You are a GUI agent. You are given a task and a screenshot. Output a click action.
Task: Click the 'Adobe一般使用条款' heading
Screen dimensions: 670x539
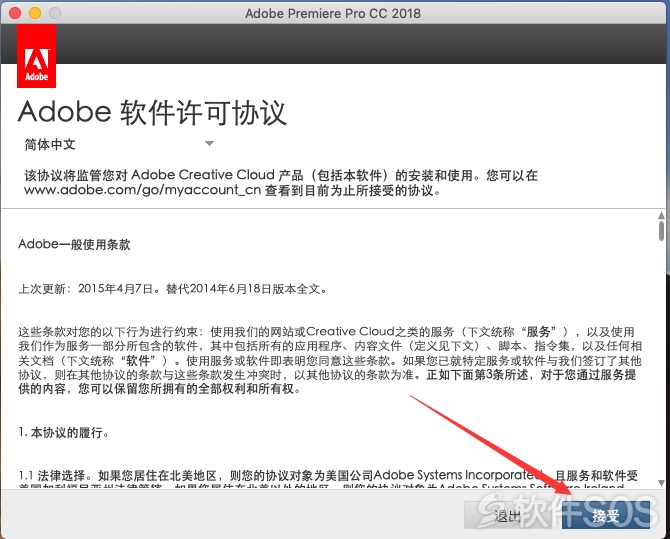[x=74, y=244]
